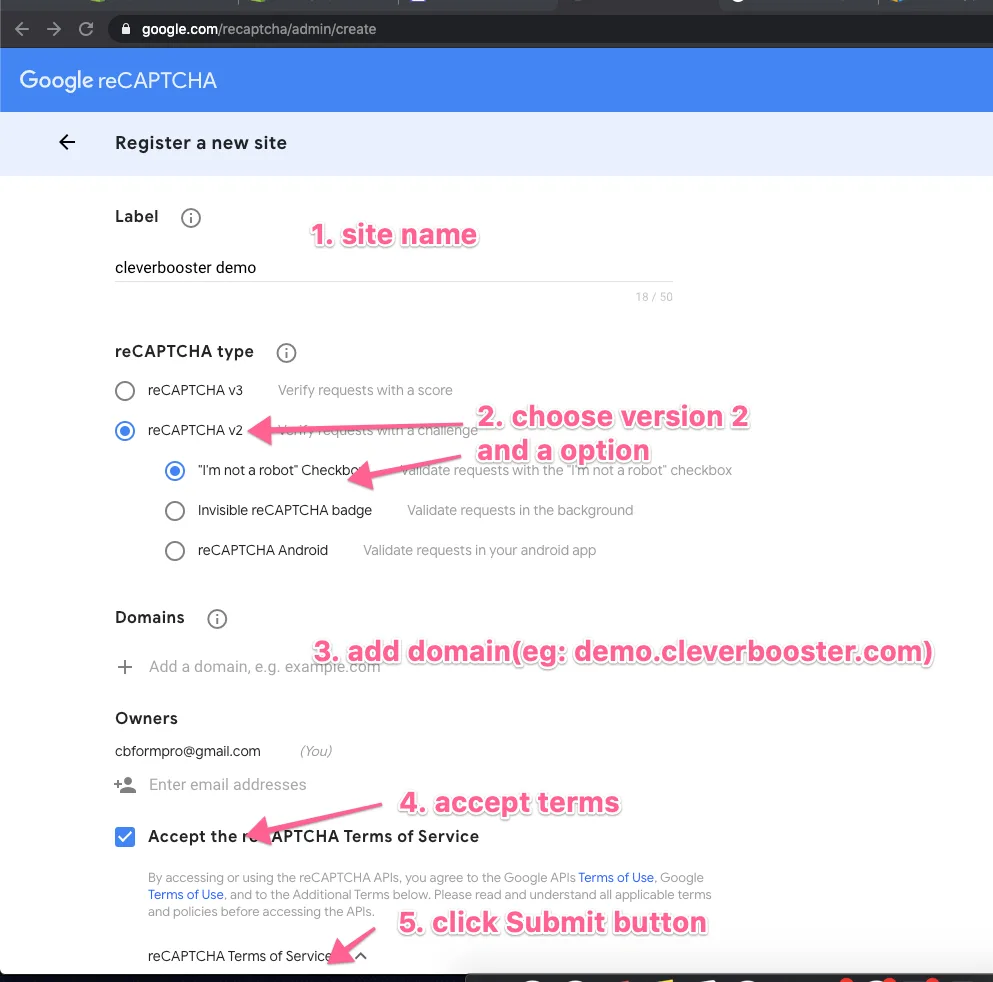Click Validate requests in the background text
This screenshot has height=982, width=993.
tap(520, 510)
